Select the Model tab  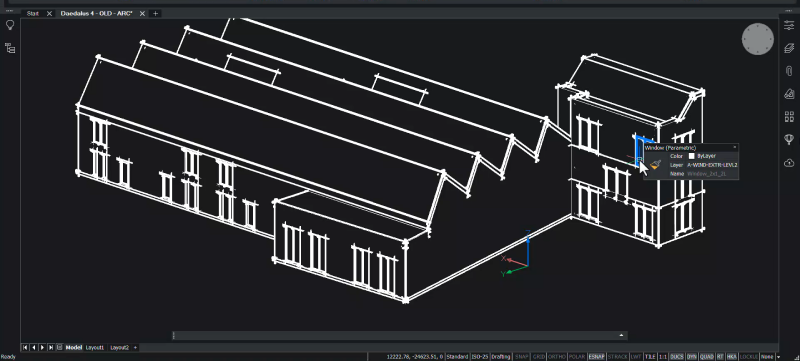click(74, 347)
